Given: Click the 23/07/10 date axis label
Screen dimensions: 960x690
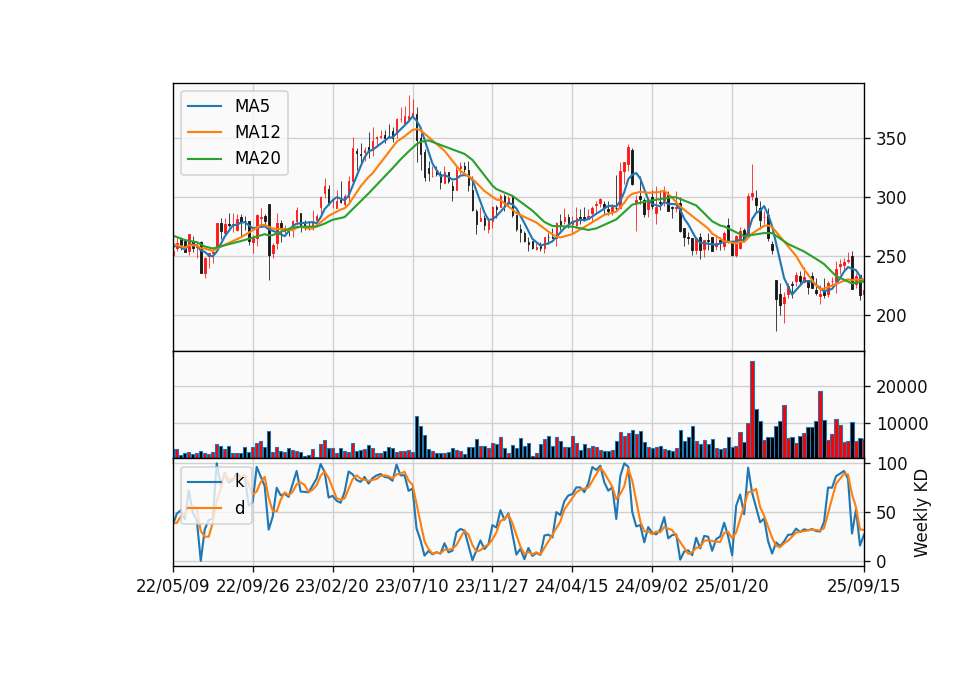Looking at the screenshot, I should 412,586.
